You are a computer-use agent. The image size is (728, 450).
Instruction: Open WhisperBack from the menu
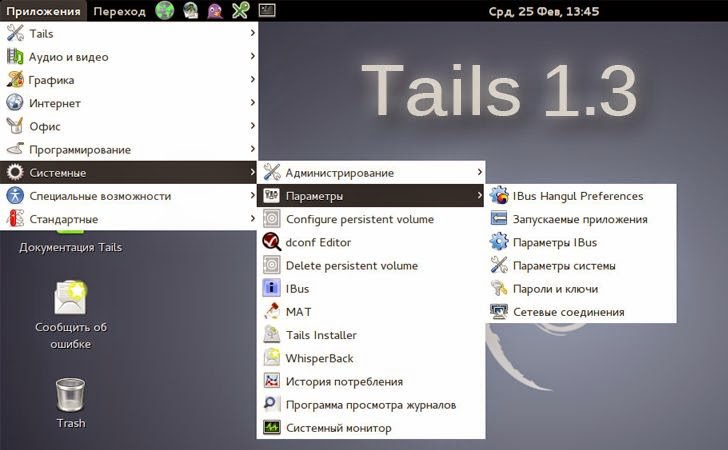click(371, 358)
